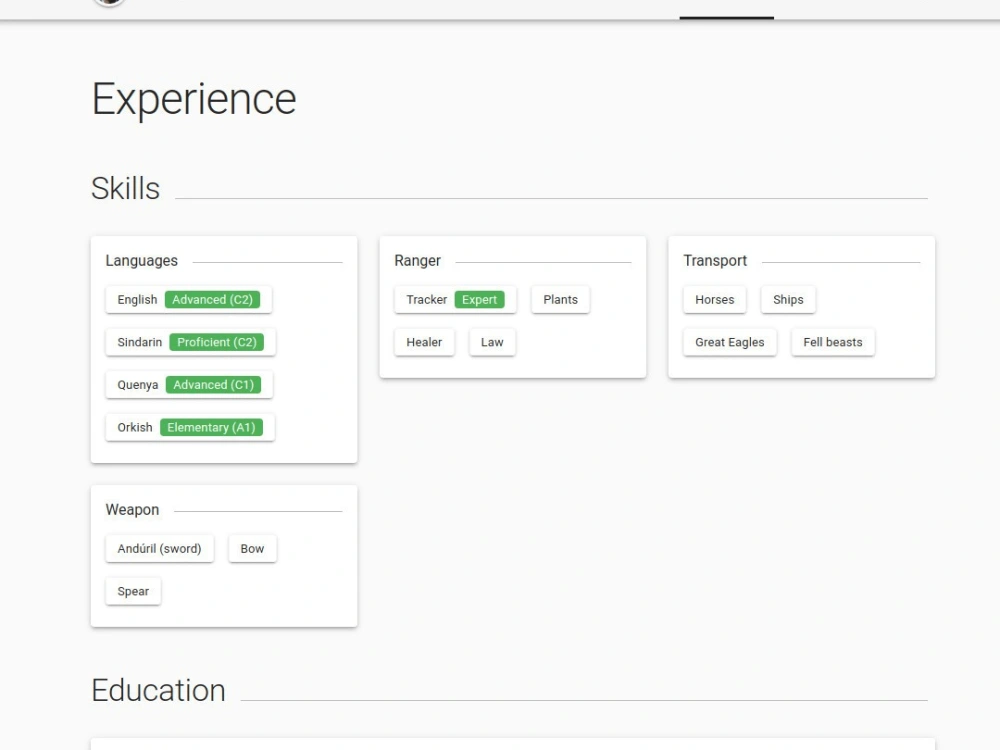Screen dimensions: 1000x750
Task: Click the Bow weapon chip
Action: tap(253, 548)
